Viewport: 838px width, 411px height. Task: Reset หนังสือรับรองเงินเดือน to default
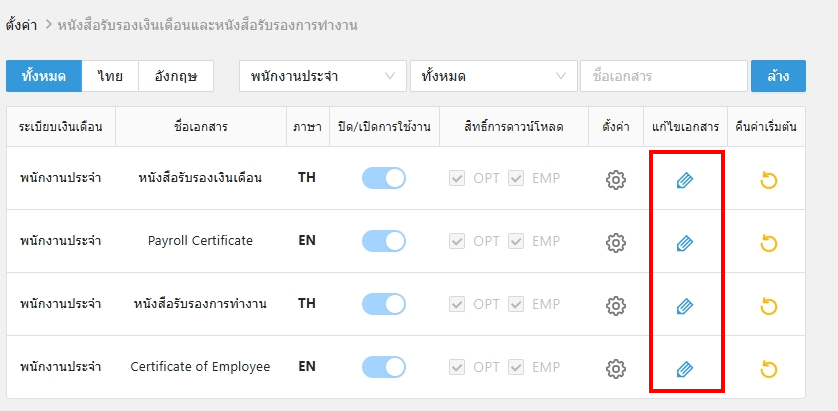click(x=769, y=180)
